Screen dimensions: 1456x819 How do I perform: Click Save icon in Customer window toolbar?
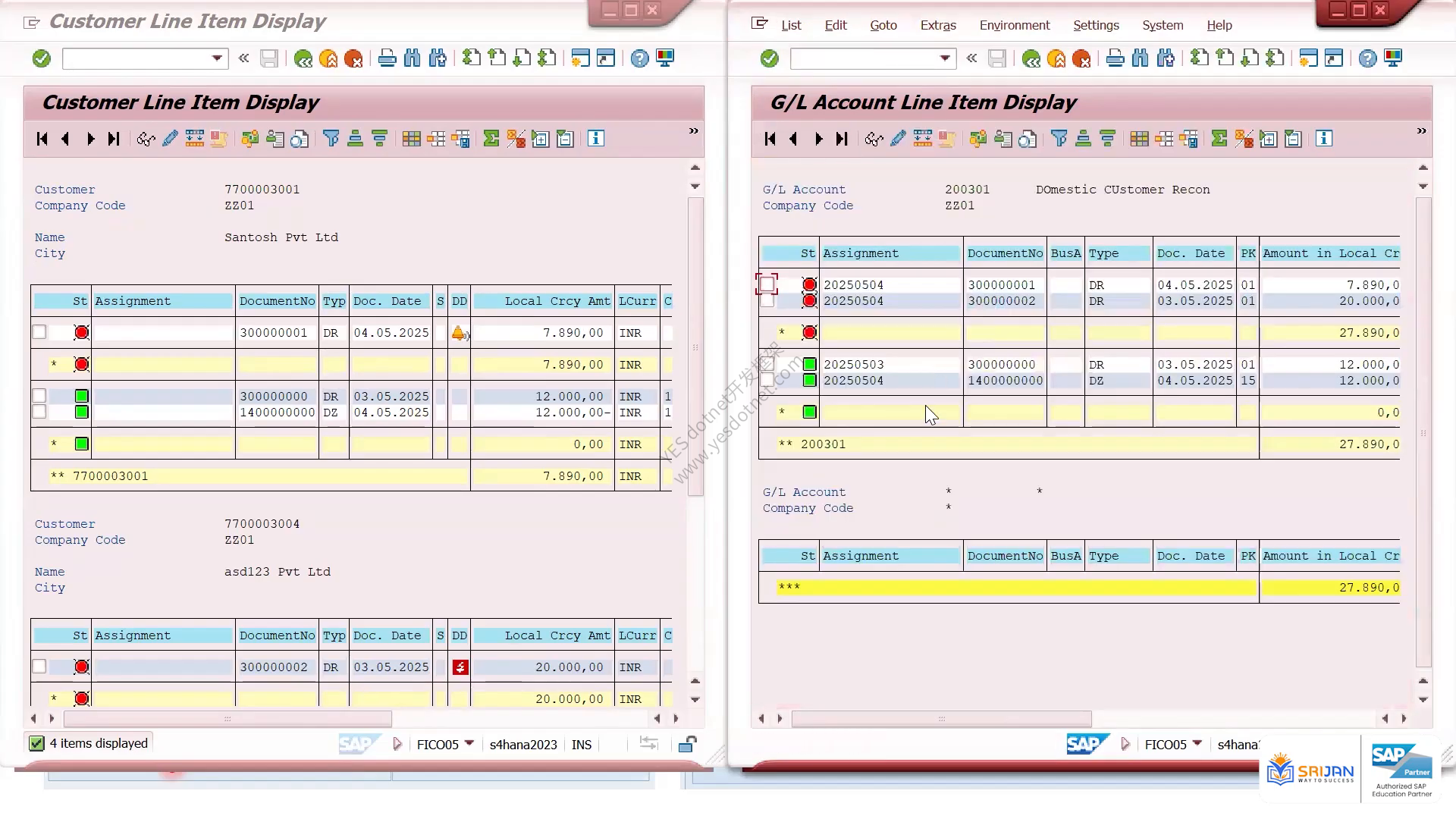[x=269, y=58]
